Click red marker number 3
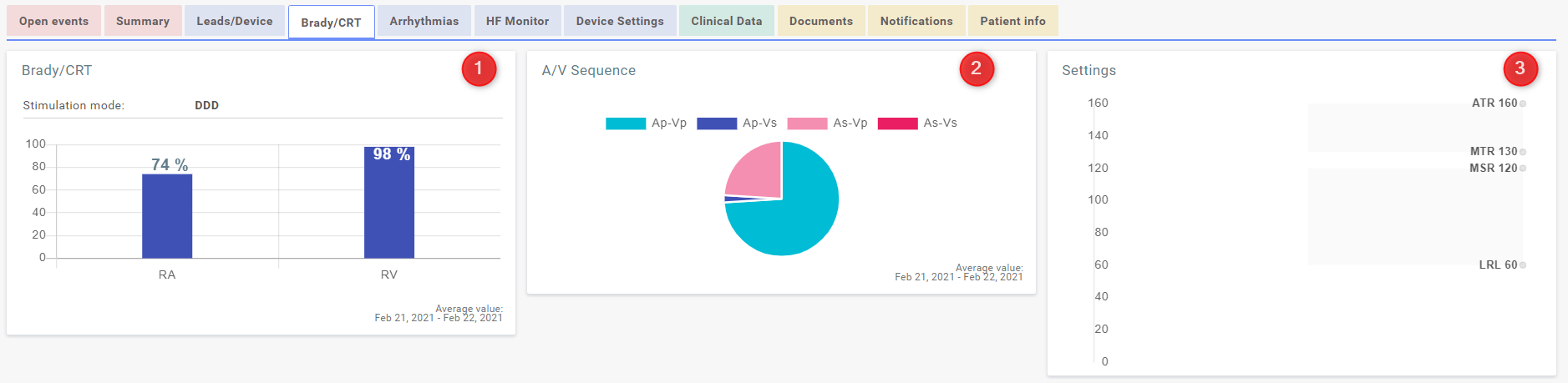The height and width of the screenshot is (383, 1568). pyautogui.click(x=1520, y=68)
